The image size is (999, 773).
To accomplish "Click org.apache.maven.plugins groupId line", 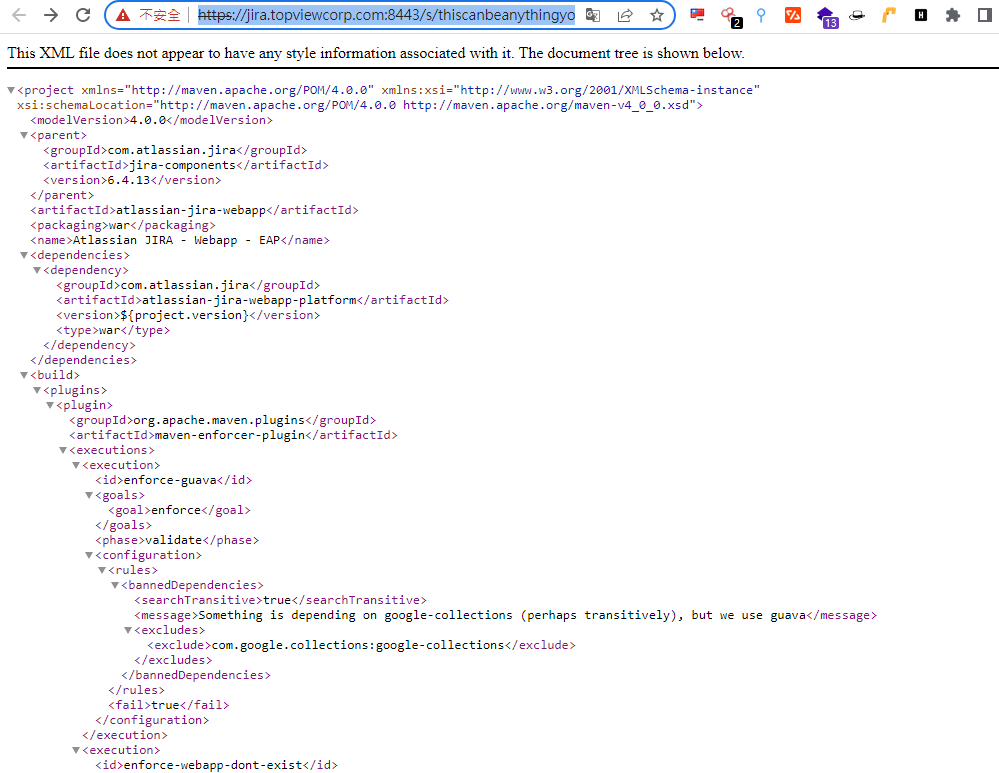I will 223,420.
